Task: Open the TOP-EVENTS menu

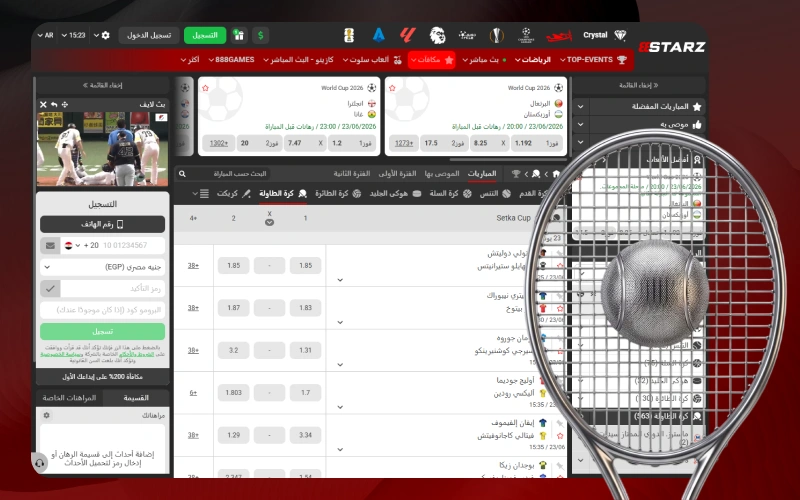Action: tap(593, 60)
